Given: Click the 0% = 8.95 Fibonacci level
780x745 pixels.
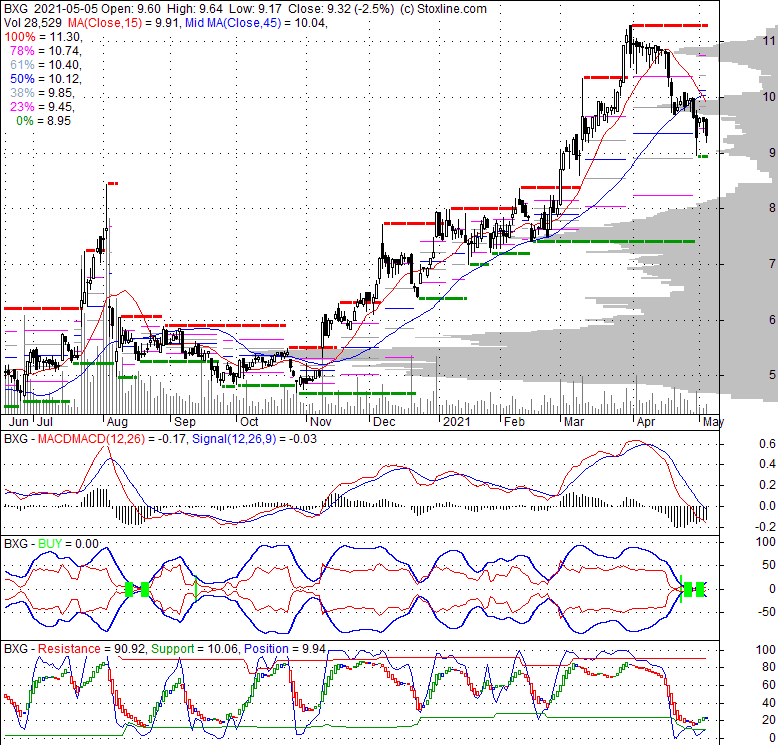Looking at the screenshot, I should [44, 121].
